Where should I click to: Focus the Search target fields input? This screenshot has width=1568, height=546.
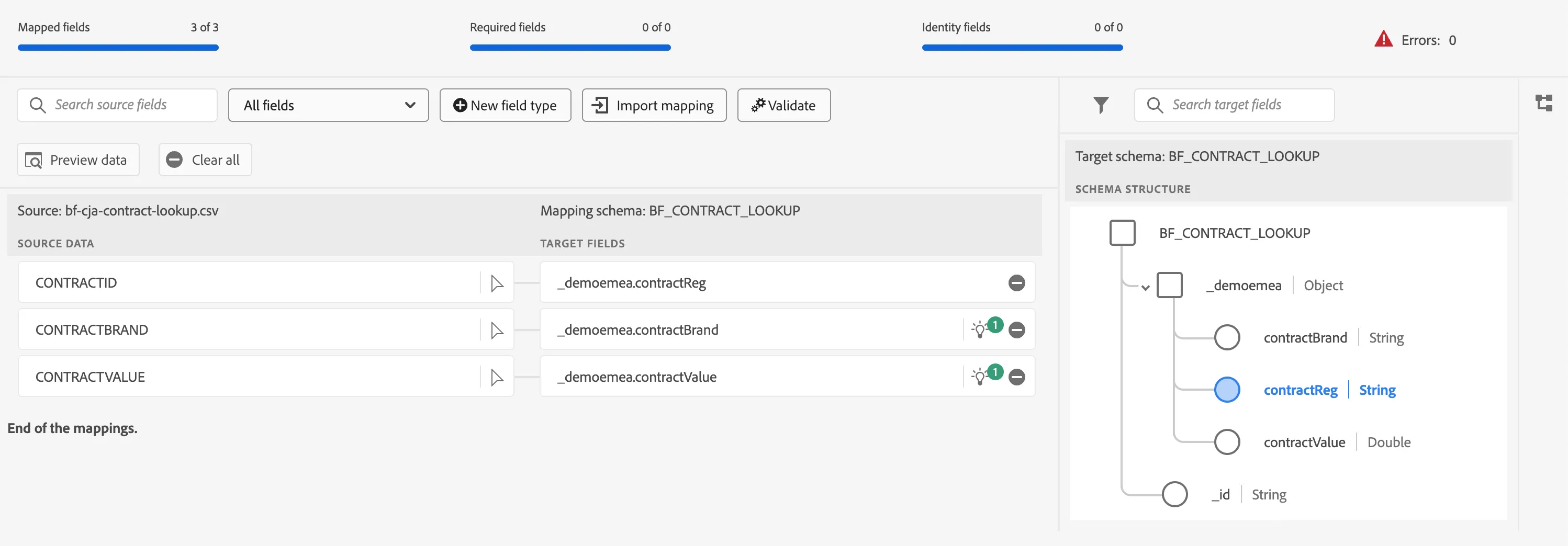tap(1234, 105)
